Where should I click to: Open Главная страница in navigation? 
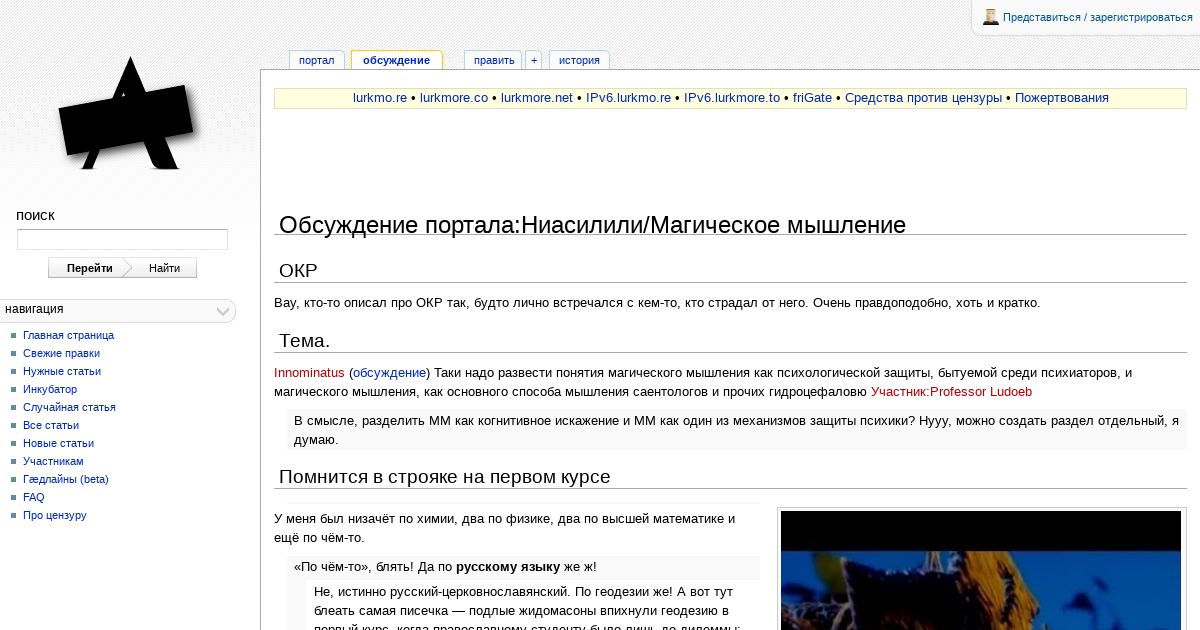[x=68, y=335]
